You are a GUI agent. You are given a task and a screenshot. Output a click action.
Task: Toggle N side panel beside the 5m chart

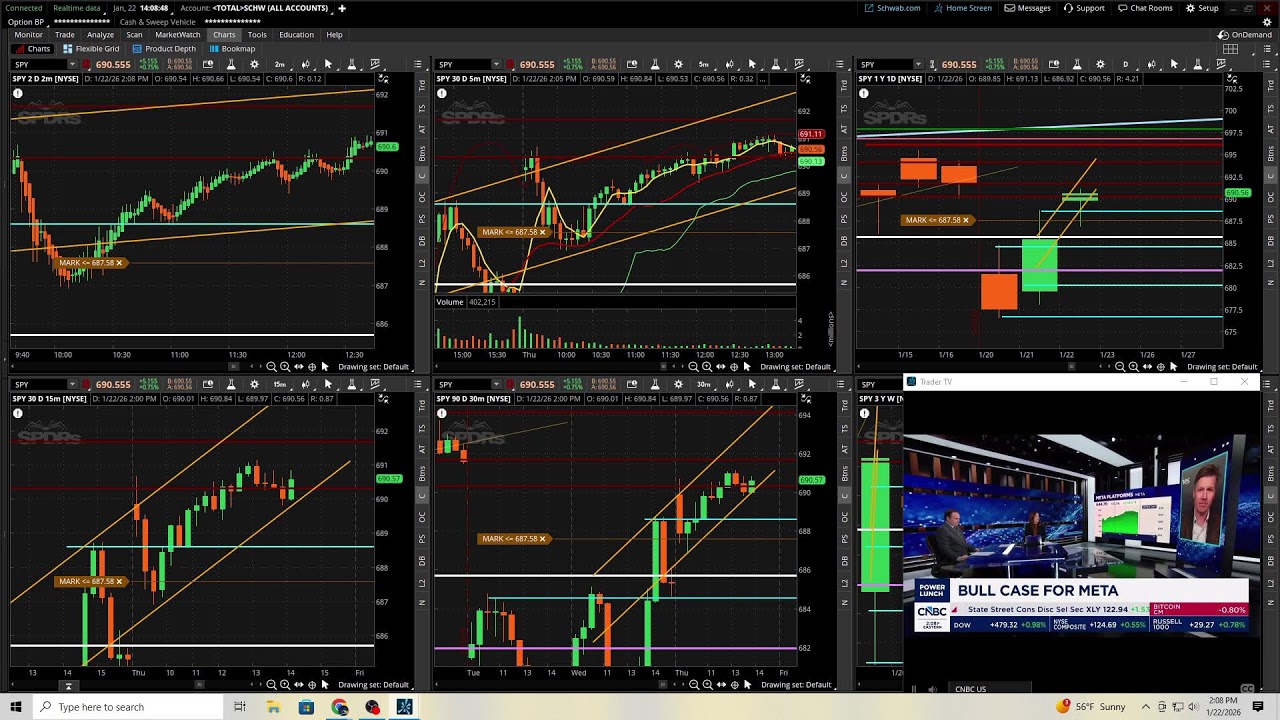[843, 283]
